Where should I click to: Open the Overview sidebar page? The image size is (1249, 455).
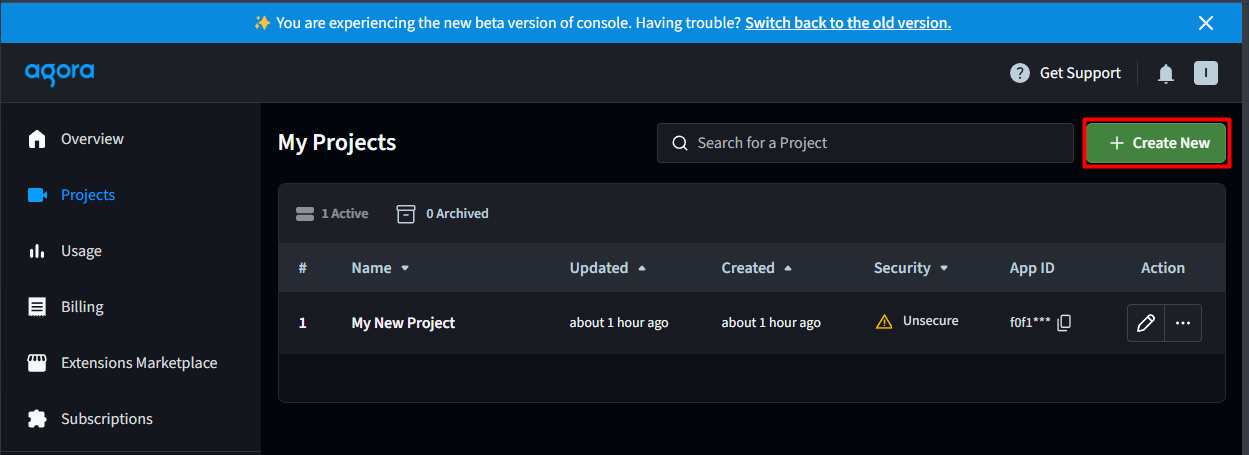92,139
